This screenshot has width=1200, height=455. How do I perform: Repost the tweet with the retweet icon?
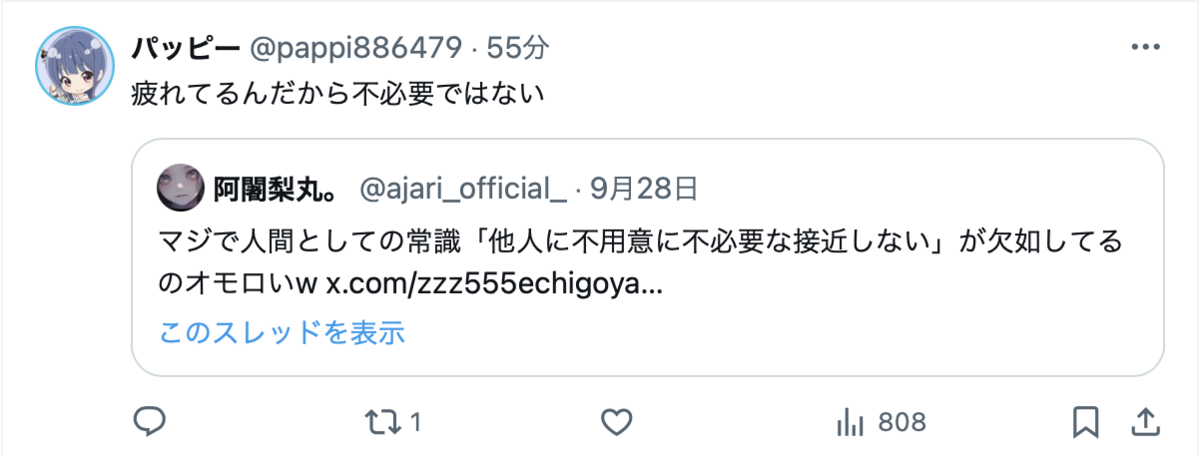pyautogui.click(x=381, y=421)
